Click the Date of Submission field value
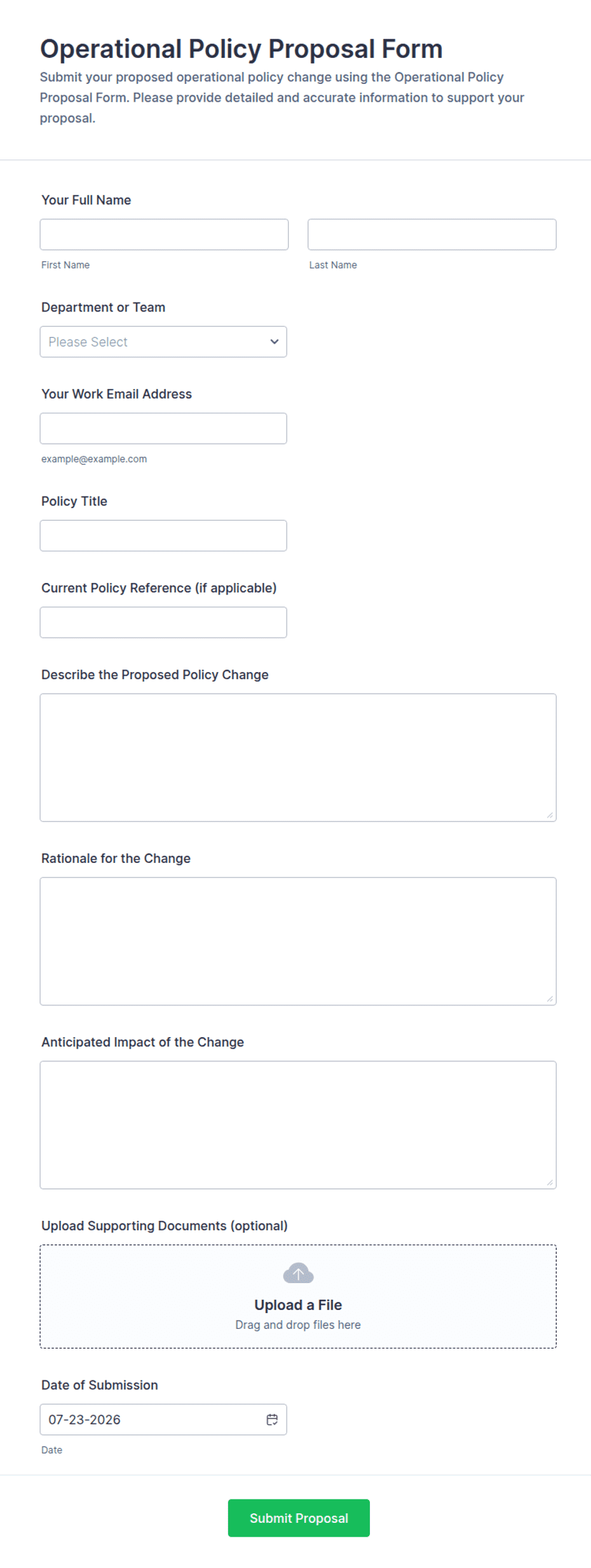 coord(85,1419)
